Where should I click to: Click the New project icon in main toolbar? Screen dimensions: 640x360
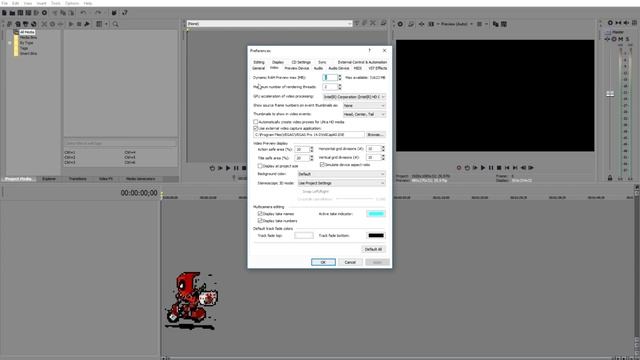coord(4,13)
